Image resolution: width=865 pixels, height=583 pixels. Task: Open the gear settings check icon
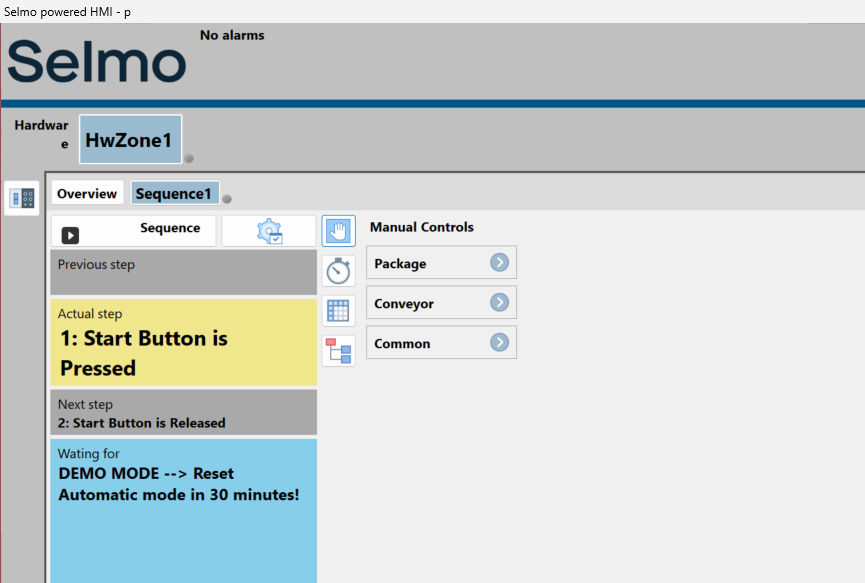[x=269, y=231]
